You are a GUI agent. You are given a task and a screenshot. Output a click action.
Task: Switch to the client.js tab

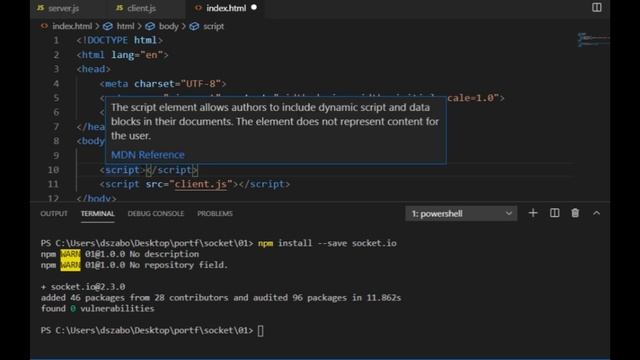tap(137, 8)
